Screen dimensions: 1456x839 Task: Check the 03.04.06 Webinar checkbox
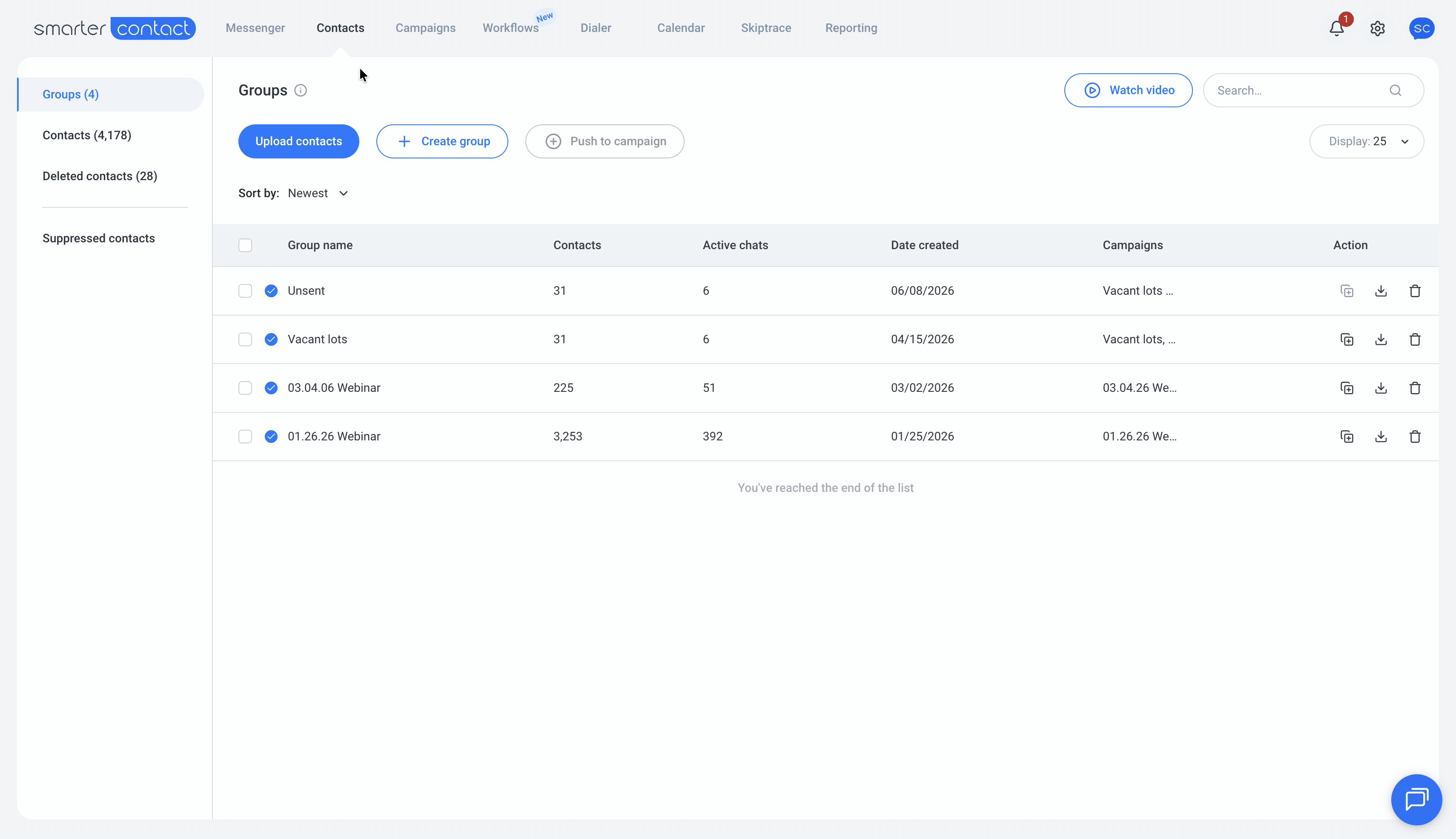(245, 388)
